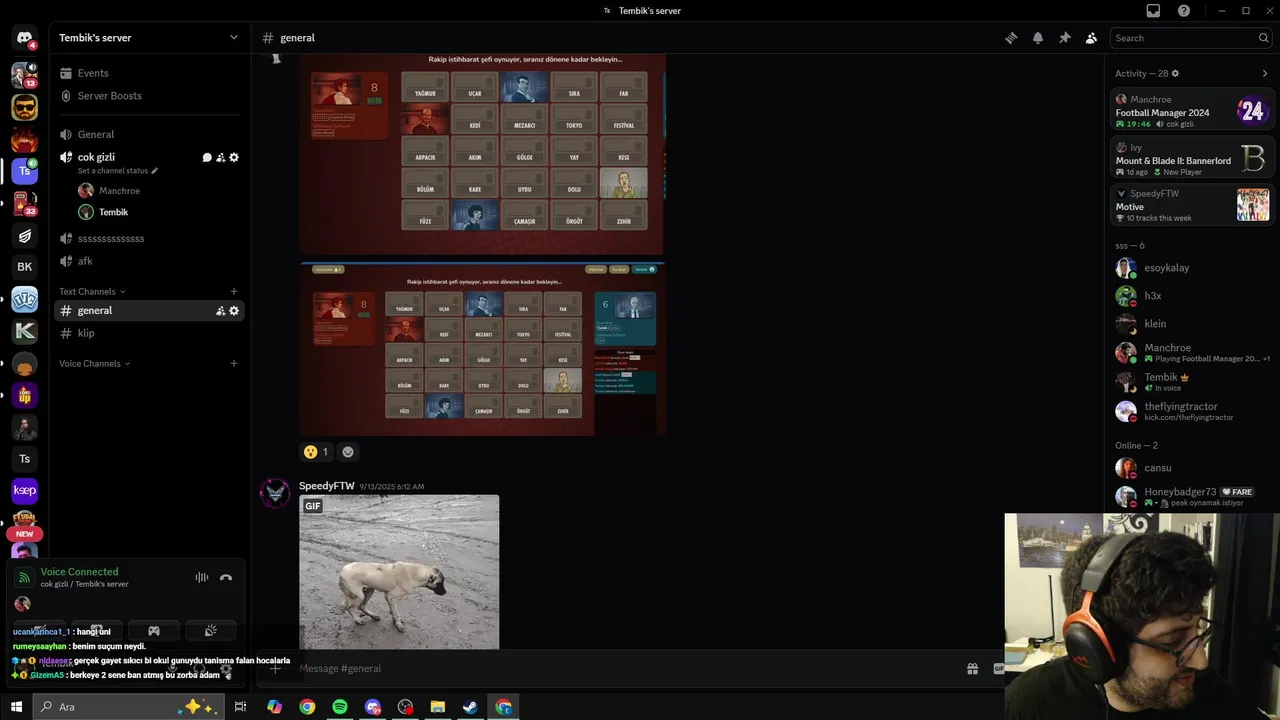Click search magnifier icon in Discord search
This screenshot has height=720, width=1280.
(1263, 38)
